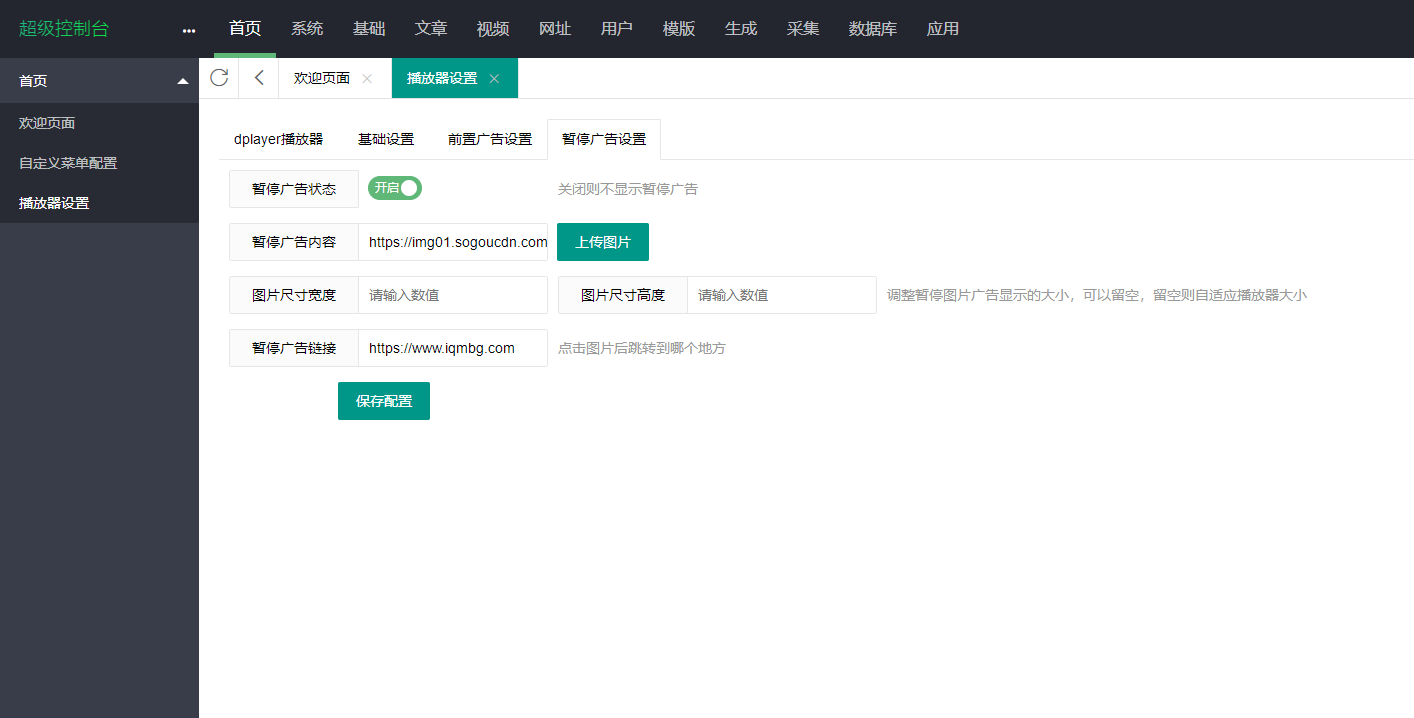The width and height of the screenshot is (1414, 718).
Task: Open the 视频 top menu
Action: 493,29
